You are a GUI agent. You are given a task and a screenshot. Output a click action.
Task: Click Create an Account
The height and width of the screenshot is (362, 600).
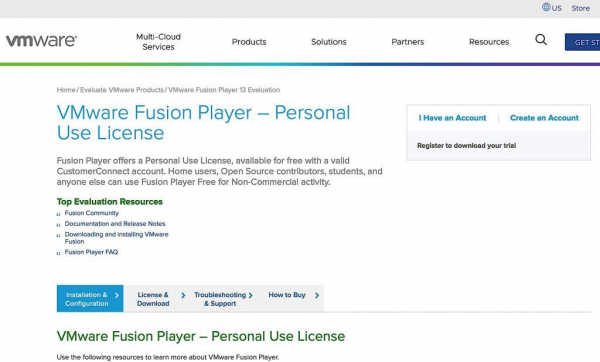544,118
